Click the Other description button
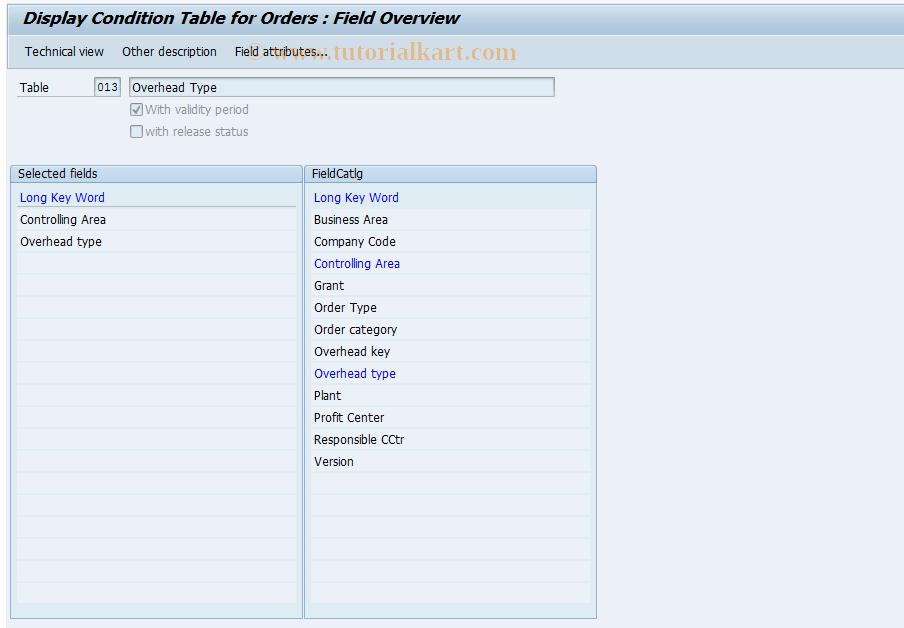This screenshot has height=628, width=904. (169, 51)
